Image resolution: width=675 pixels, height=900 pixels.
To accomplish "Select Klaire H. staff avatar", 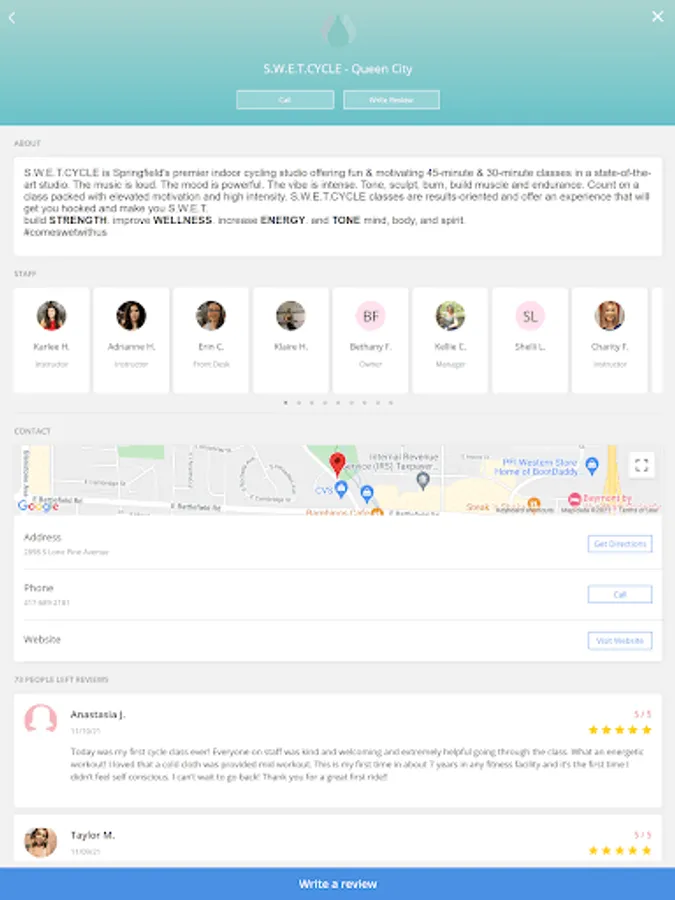I will click(x=290, y=316).
